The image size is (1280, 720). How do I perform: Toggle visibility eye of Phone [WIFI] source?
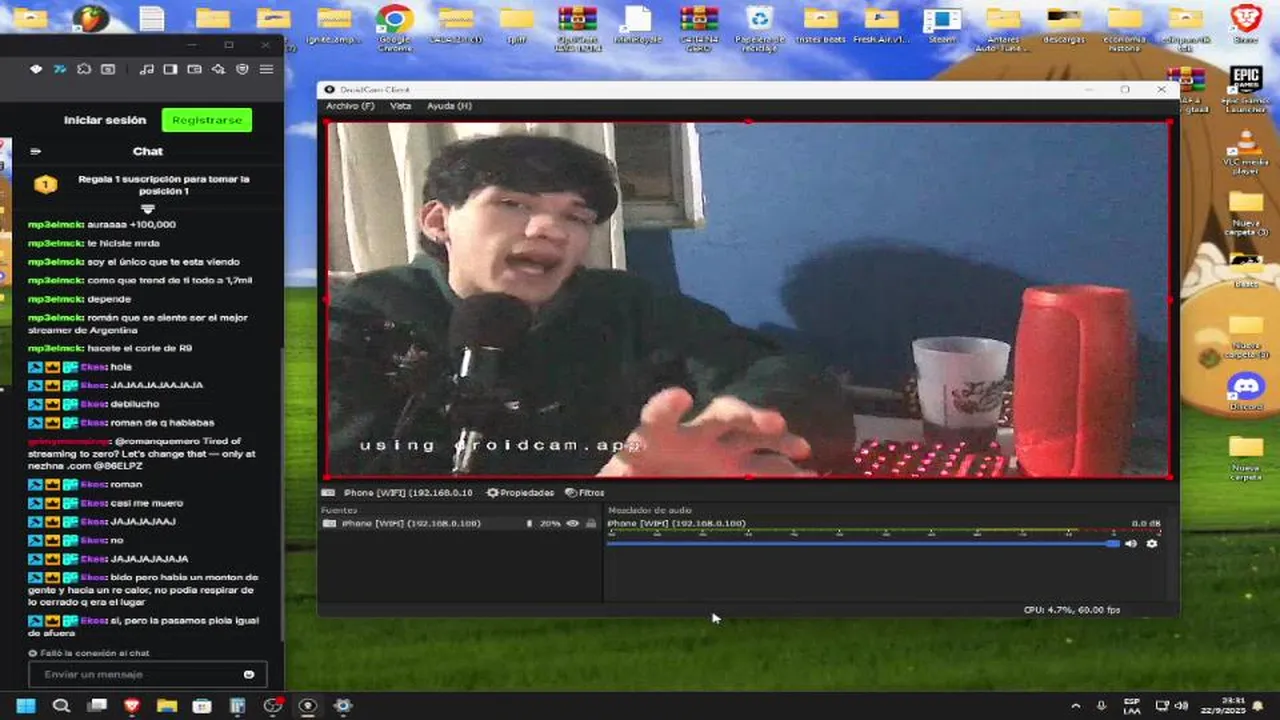573,523
